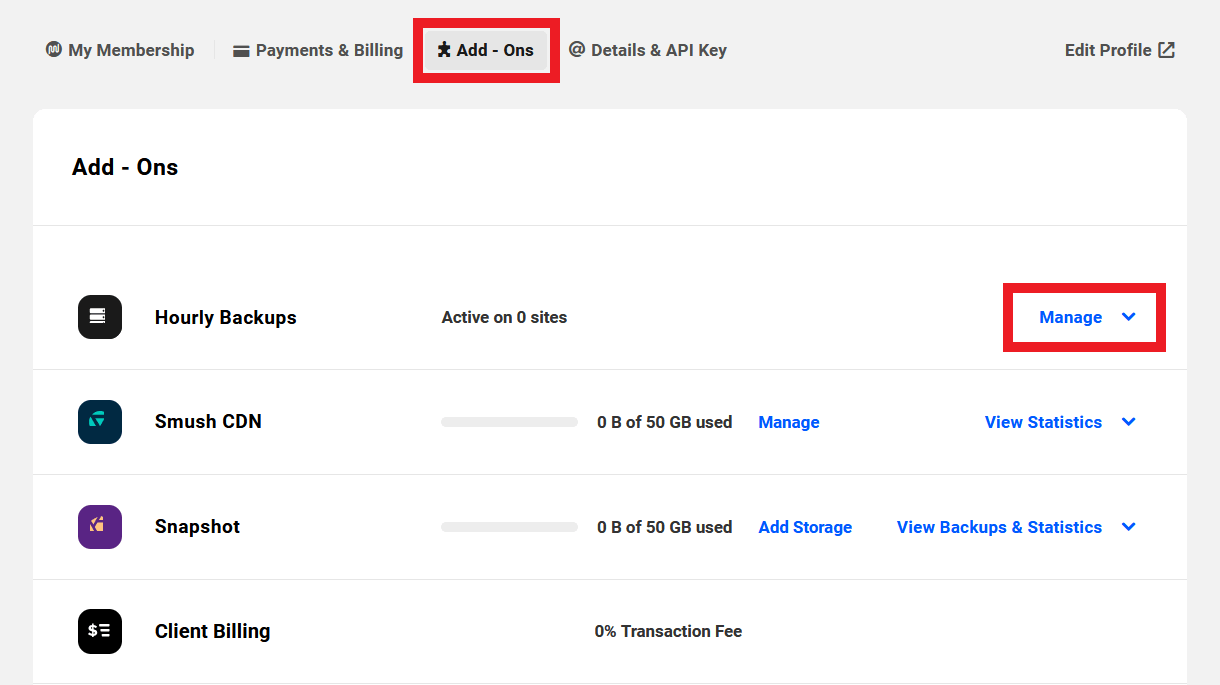Click the Client Billing dollar icon
The height and width of the screenshot is (685, 1220).
click(100, 631)
